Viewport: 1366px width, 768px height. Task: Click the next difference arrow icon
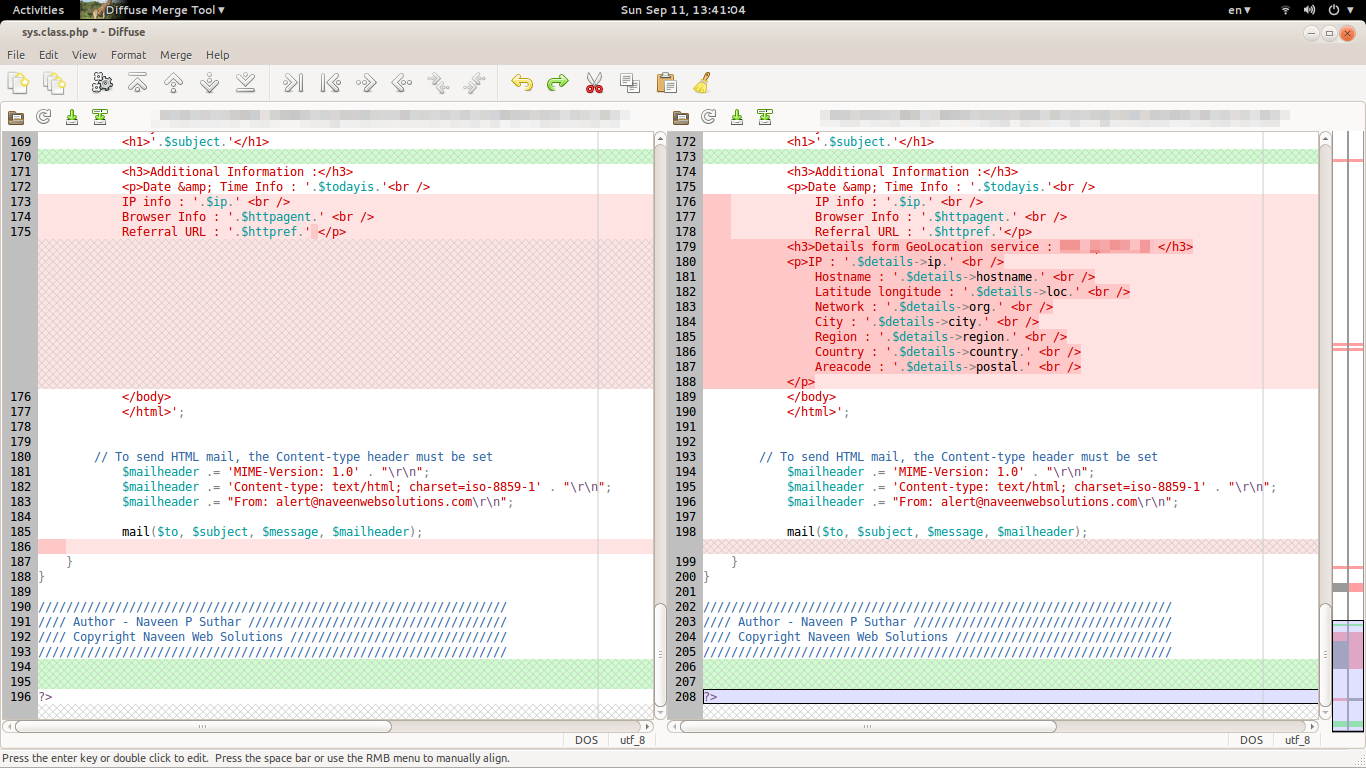click(211, 82)
